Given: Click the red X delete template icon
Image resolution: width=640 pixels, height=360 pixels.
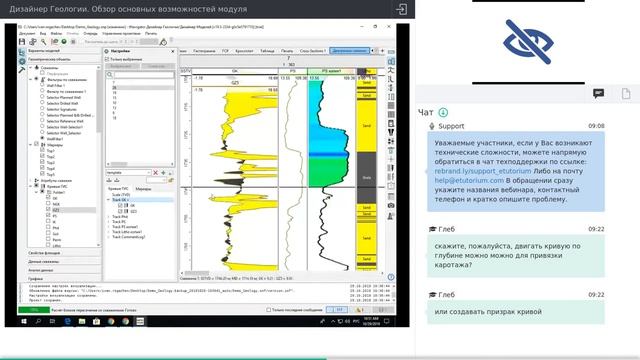Looking at the screenshot, I should point(156,173).
